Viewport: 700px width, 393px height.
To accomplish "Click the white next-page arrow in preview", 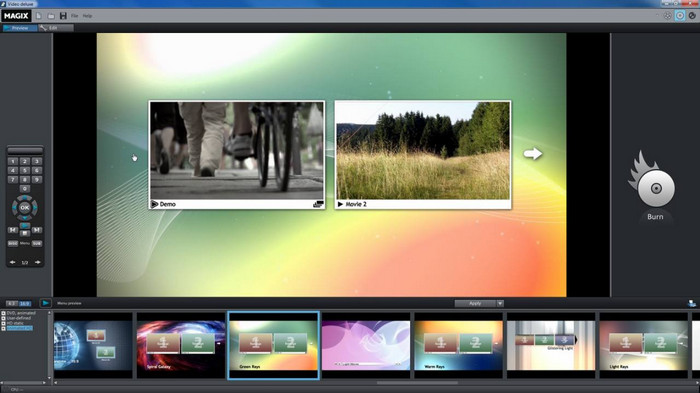I will (x=533, y=154).
